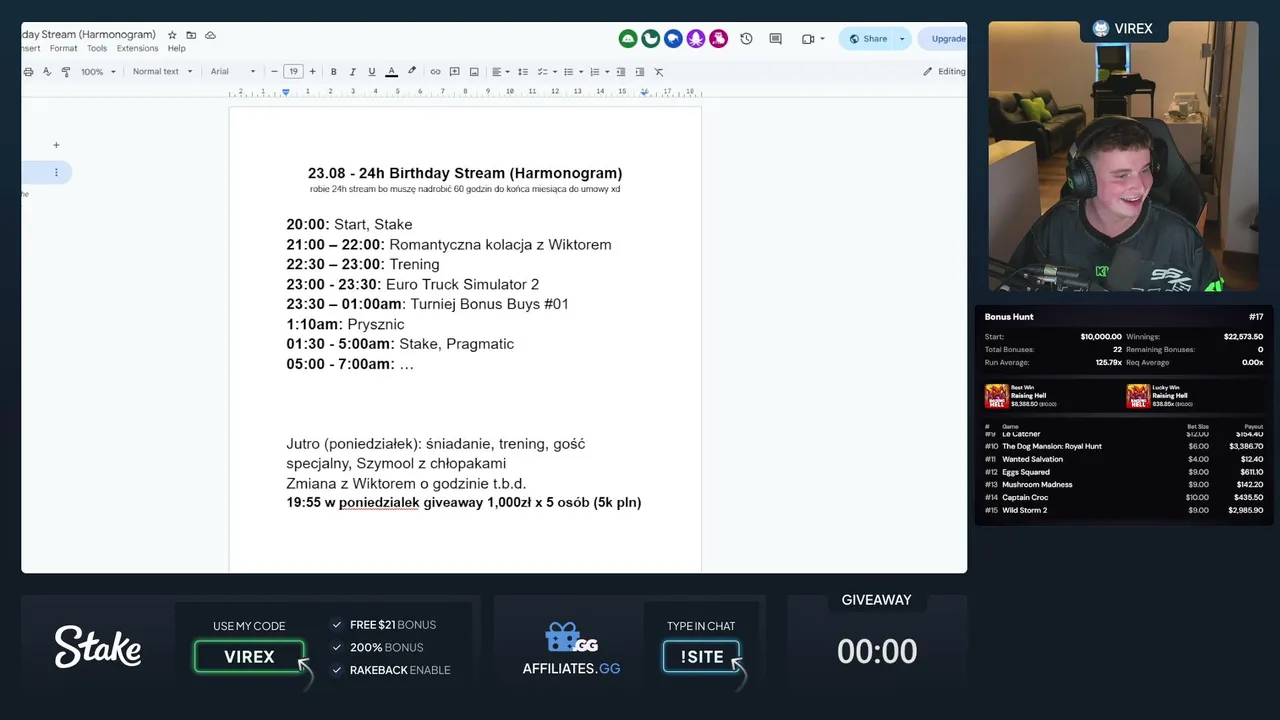The height and width of the screenshot is (720, 1280).
Task: Increase the indent
Action: click(640, 72)
